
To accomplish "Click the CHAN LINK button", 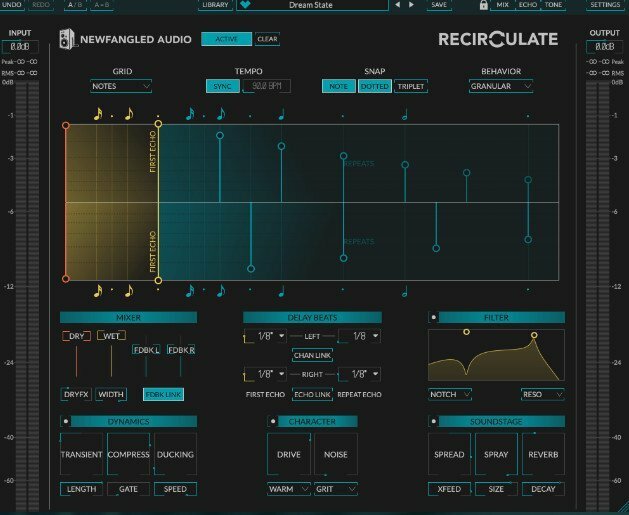I will click(x=312, y=355).
